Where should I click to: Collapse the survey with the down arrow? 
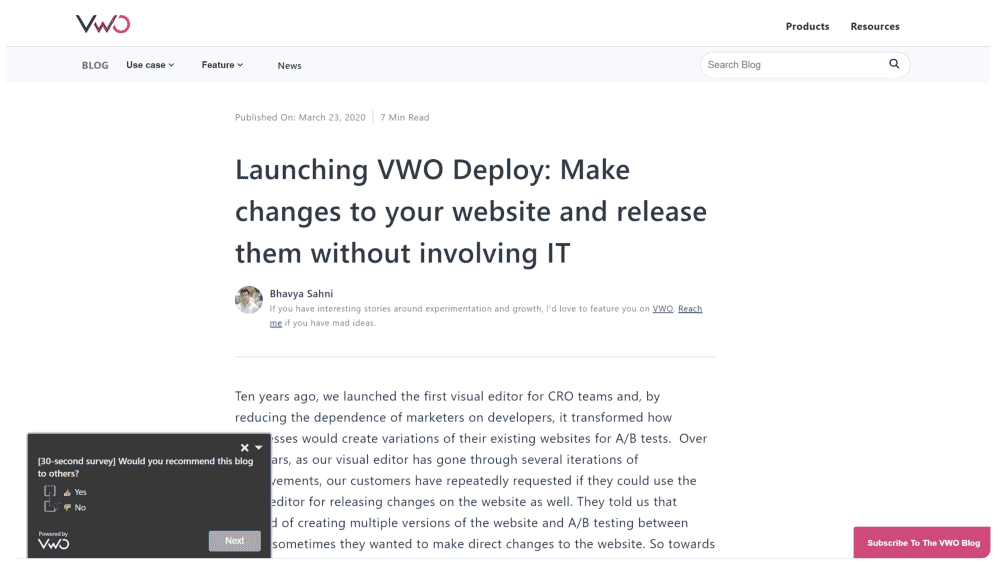tap(259, 448)
